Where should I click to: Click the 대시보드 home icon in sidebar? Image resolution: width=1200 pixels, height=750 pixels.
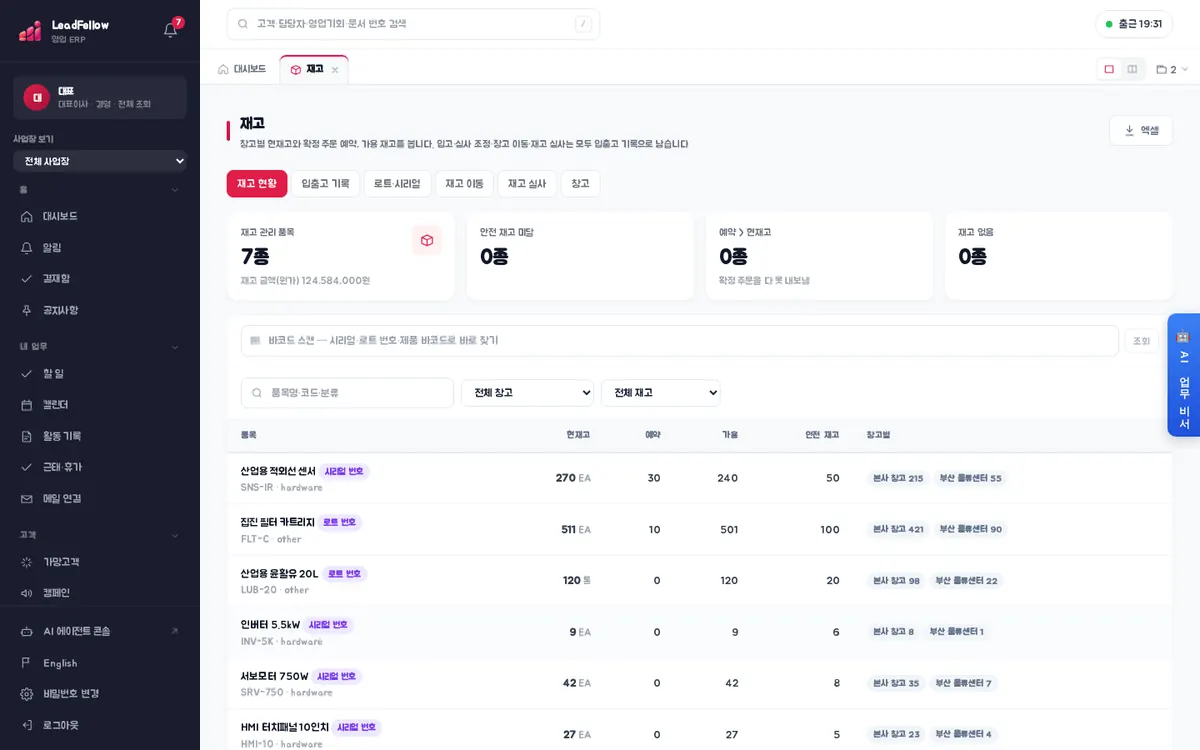[27, 216]
